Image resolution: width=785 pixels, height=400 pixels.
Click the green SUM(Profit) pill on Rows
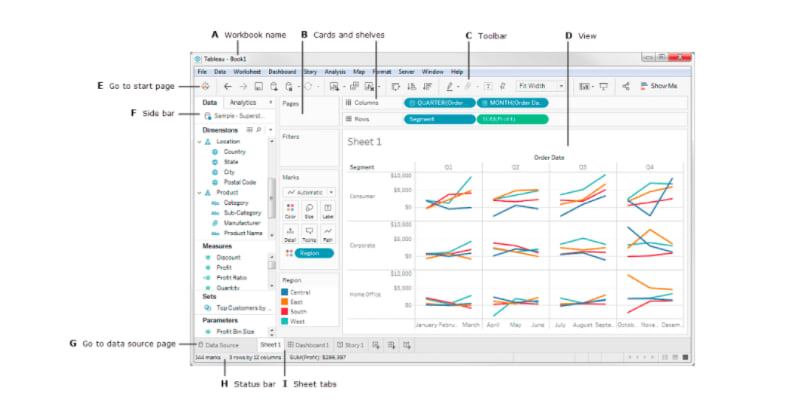click(513, 119)
